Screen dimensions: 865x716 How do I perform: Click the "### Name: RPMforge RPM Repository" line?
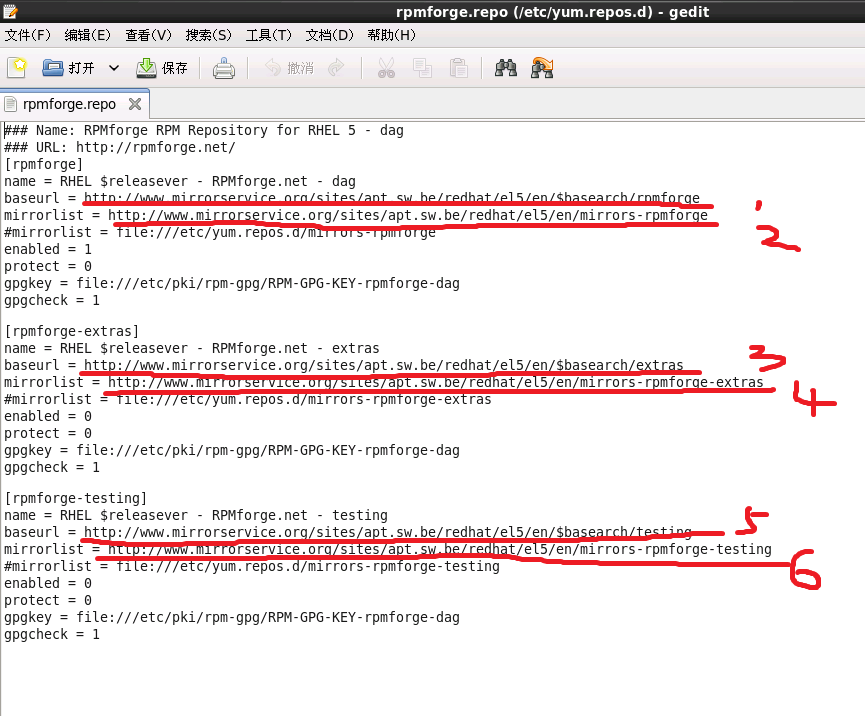pyautogui.click(x=204, y=131)
